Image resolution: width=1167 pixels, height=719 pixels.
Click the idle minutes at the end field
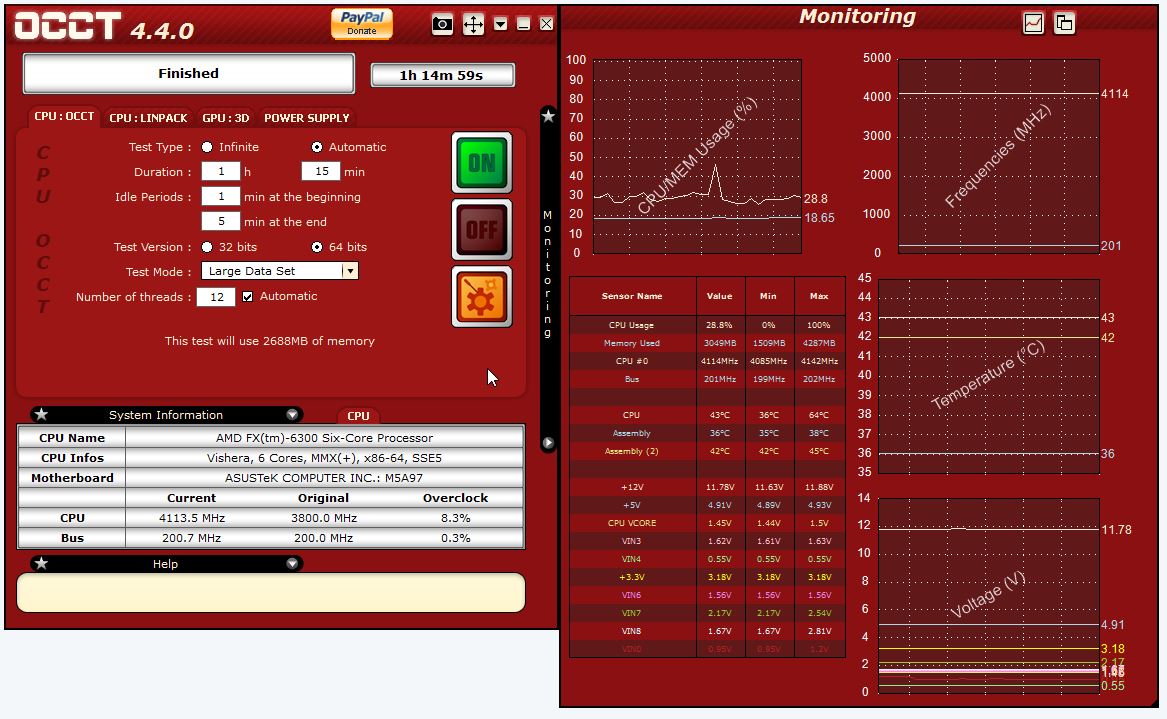coord(220,221)
